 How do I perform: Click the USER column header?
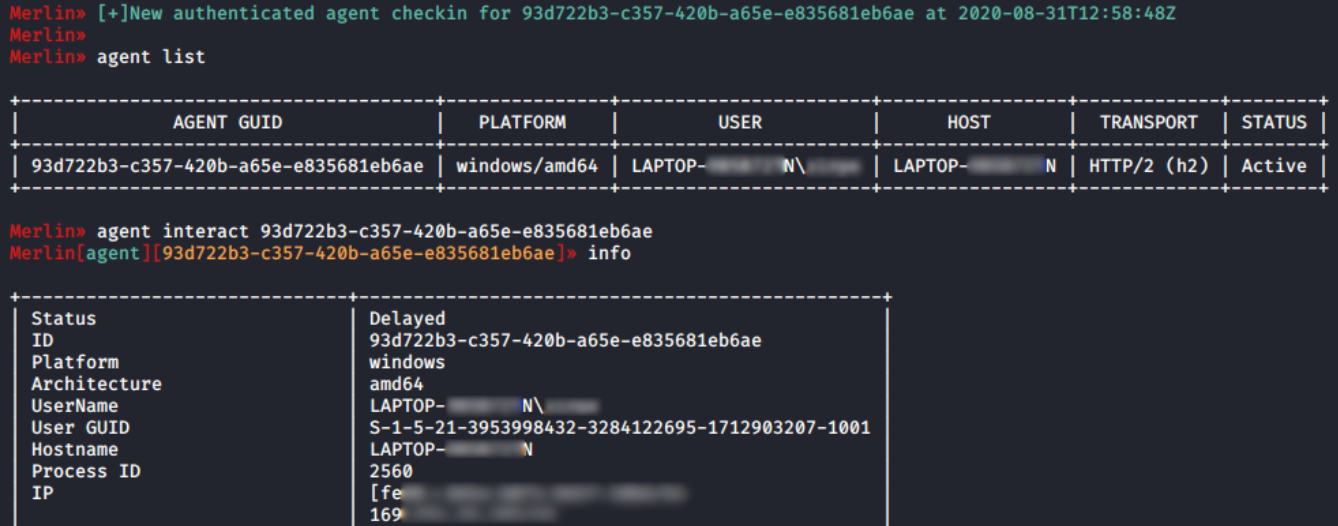[x=739, y=123]
